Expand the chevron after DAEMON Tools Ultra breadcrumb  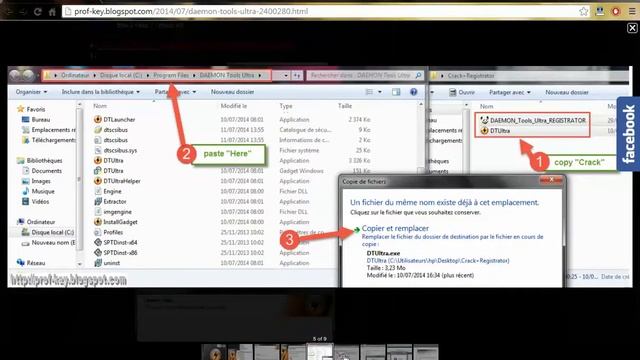tap(260, 76)
